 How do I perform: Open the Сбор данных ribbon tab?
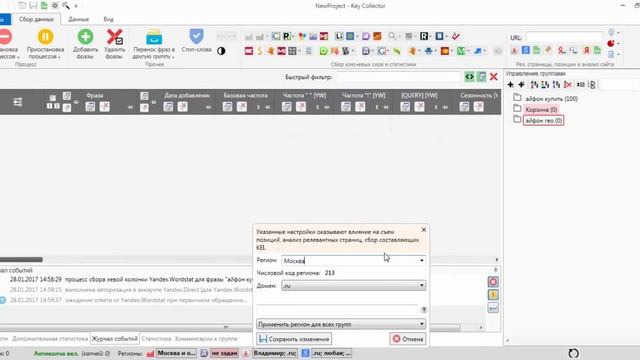(36, 19)
